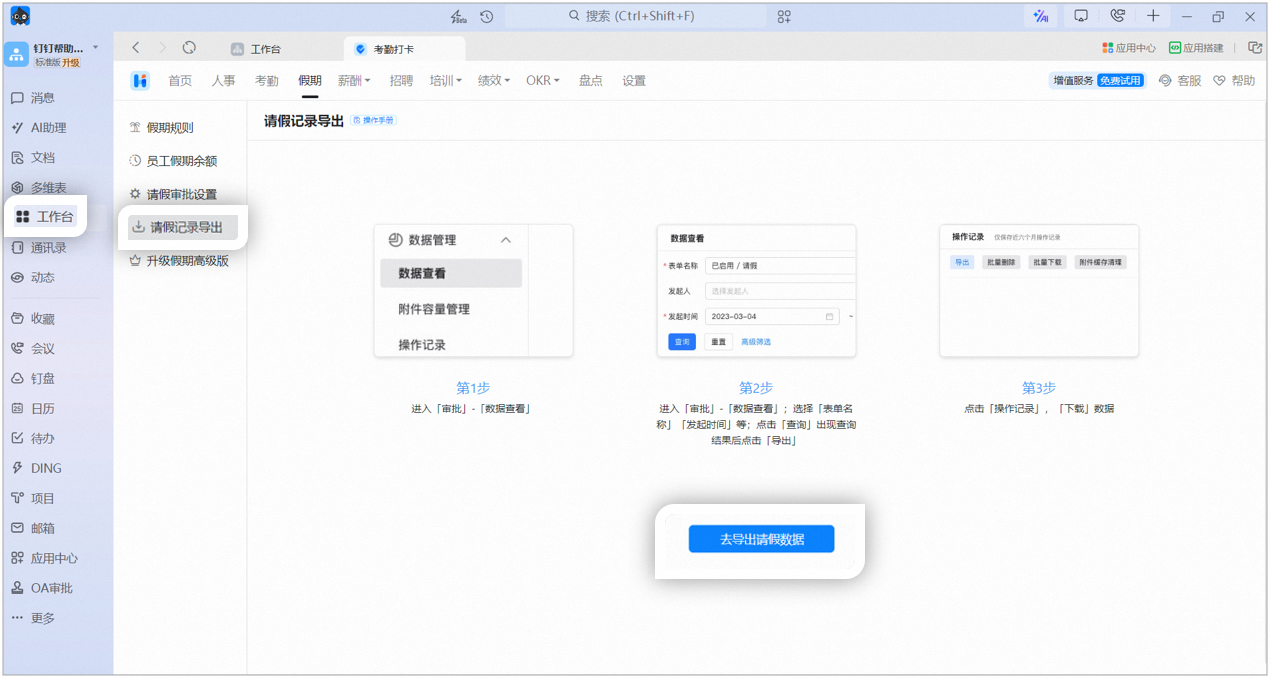Open 应用搭建 at the top right

click(x=1196, y=48)
